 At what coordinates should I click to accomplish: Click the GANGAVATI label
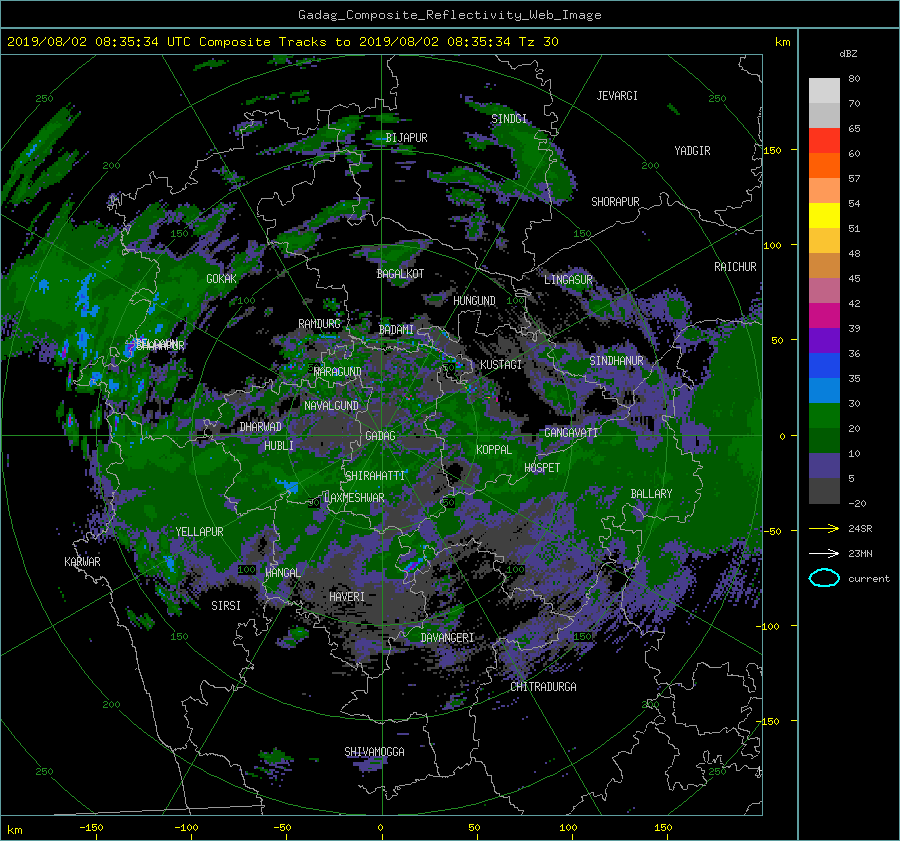click(571, 433)
